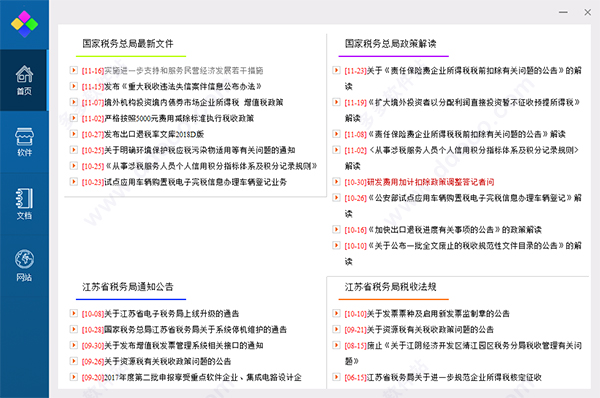The width and height of the screenshot is (600, 398).
Task: Open 发布《重大税收违法失信案件信息公布办法》 link
Action: pos(171,86)
